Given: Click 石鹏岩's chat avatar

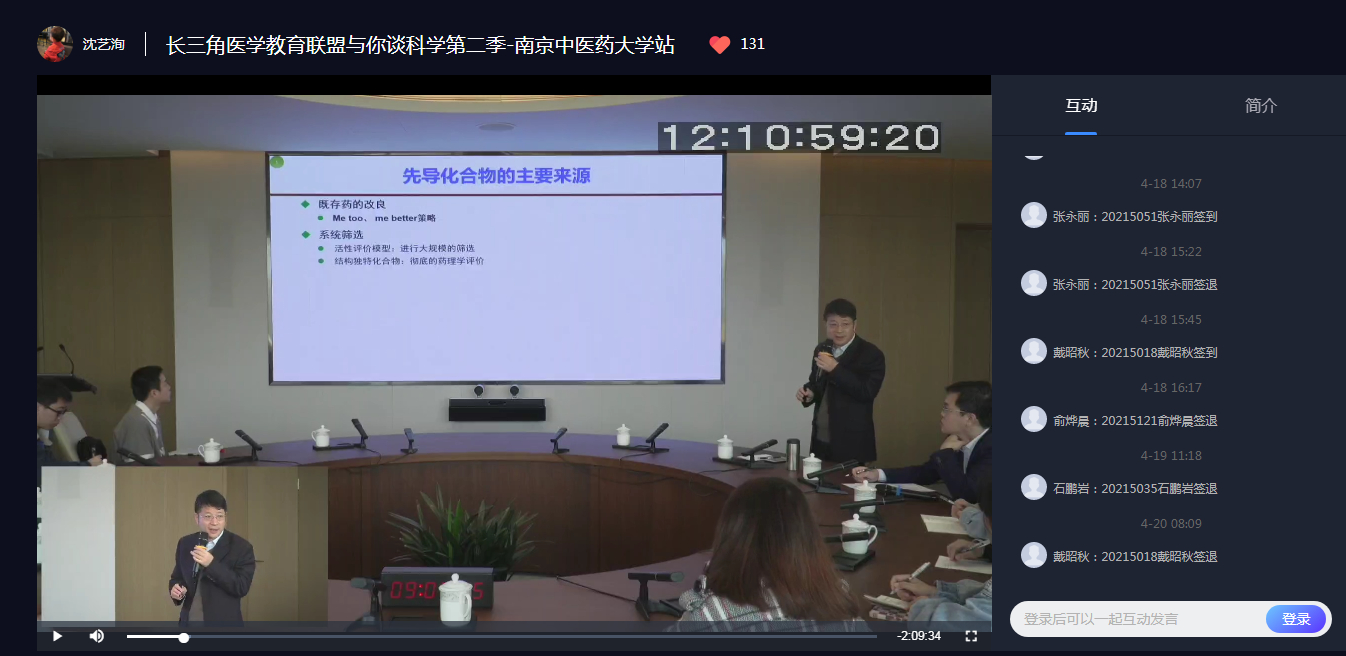Looking at the screenshot, I should point(1034,487).
